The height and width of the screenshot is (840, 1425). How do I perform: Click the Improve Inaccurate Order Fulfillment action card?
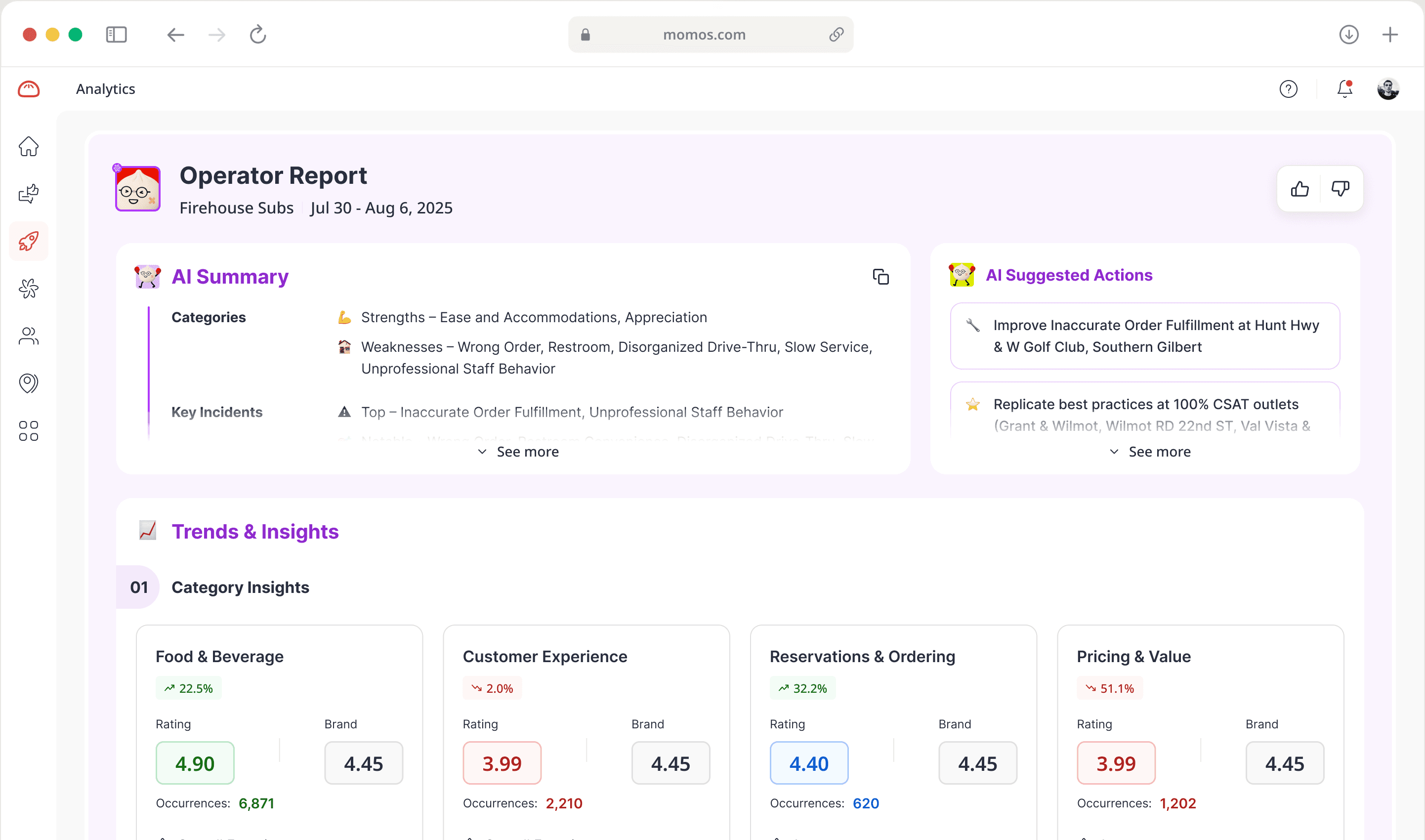(x=1145, y=336)
